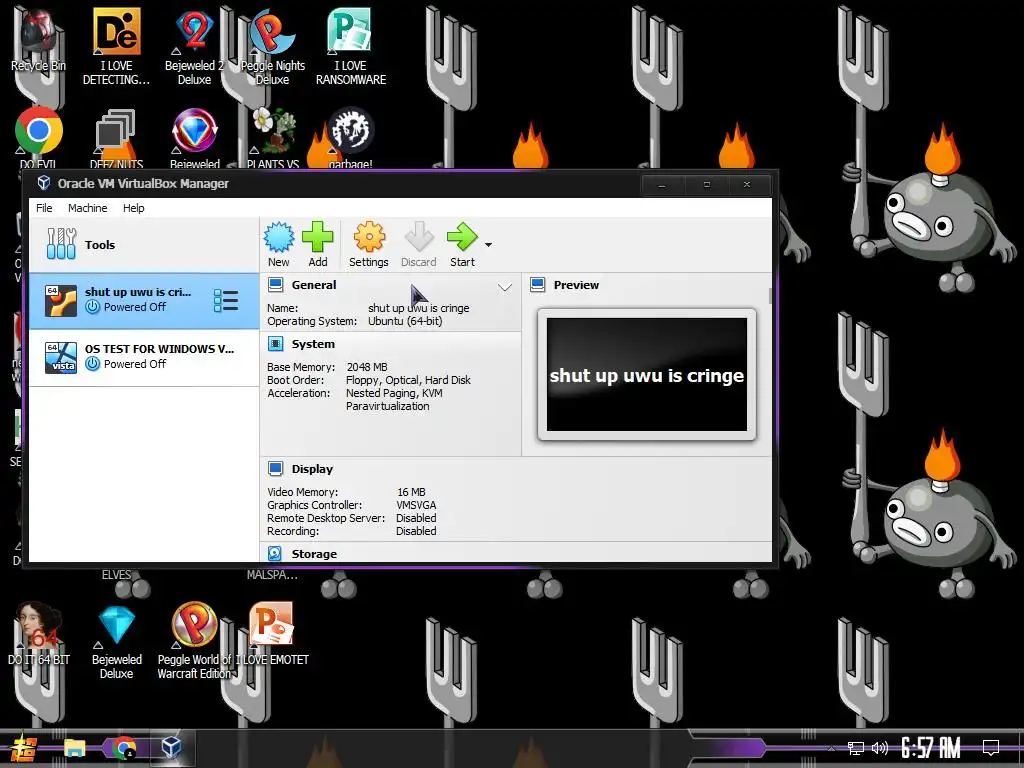The height and width of the screenshot is (768, 1024).
Task: Select the Recycle Bin desktop icon
Action: click(38, 40)
